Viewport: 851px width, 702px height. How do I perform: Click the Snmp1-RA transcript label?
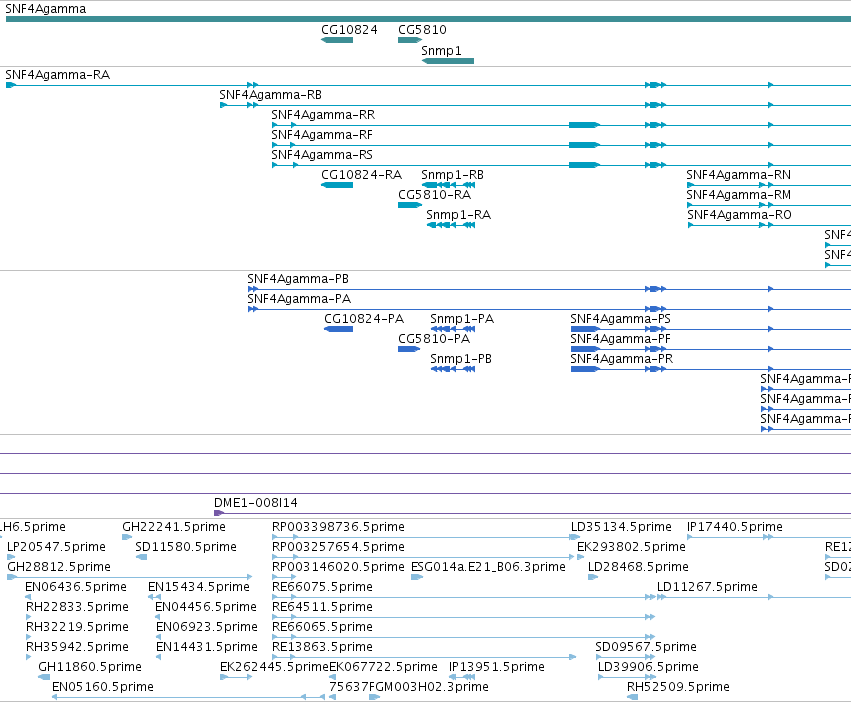pos(459,215)
